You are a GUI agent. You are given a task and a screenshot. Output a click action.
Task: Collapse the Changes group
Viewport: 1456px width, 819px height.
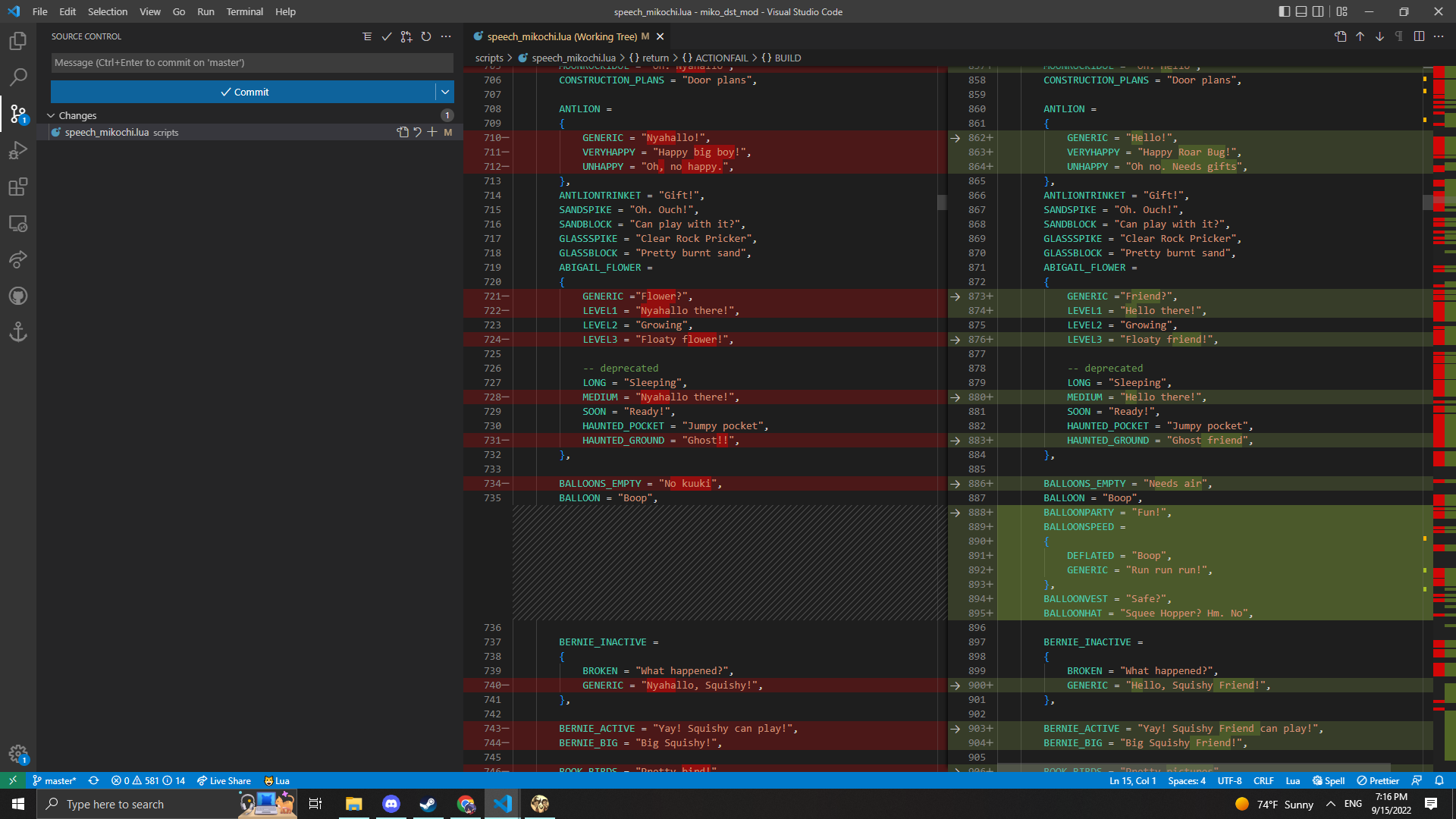point(51,115)
